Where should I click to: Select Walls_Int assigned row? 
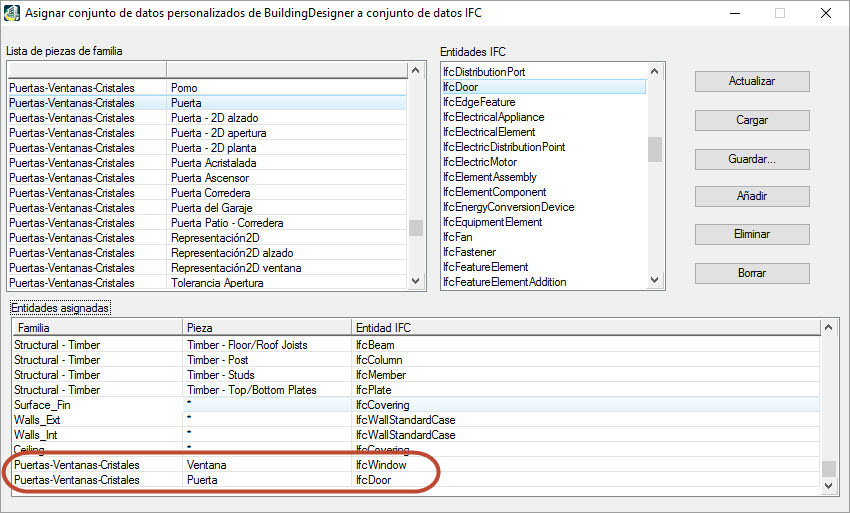[416, 435]
